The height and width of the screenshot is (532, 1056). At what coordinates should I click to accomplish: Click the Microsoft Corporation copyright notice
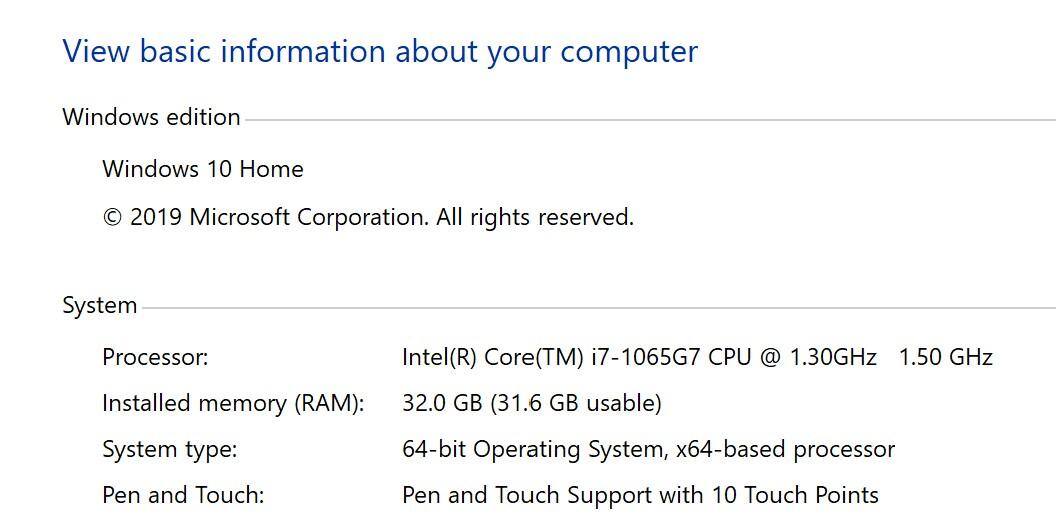368,217
